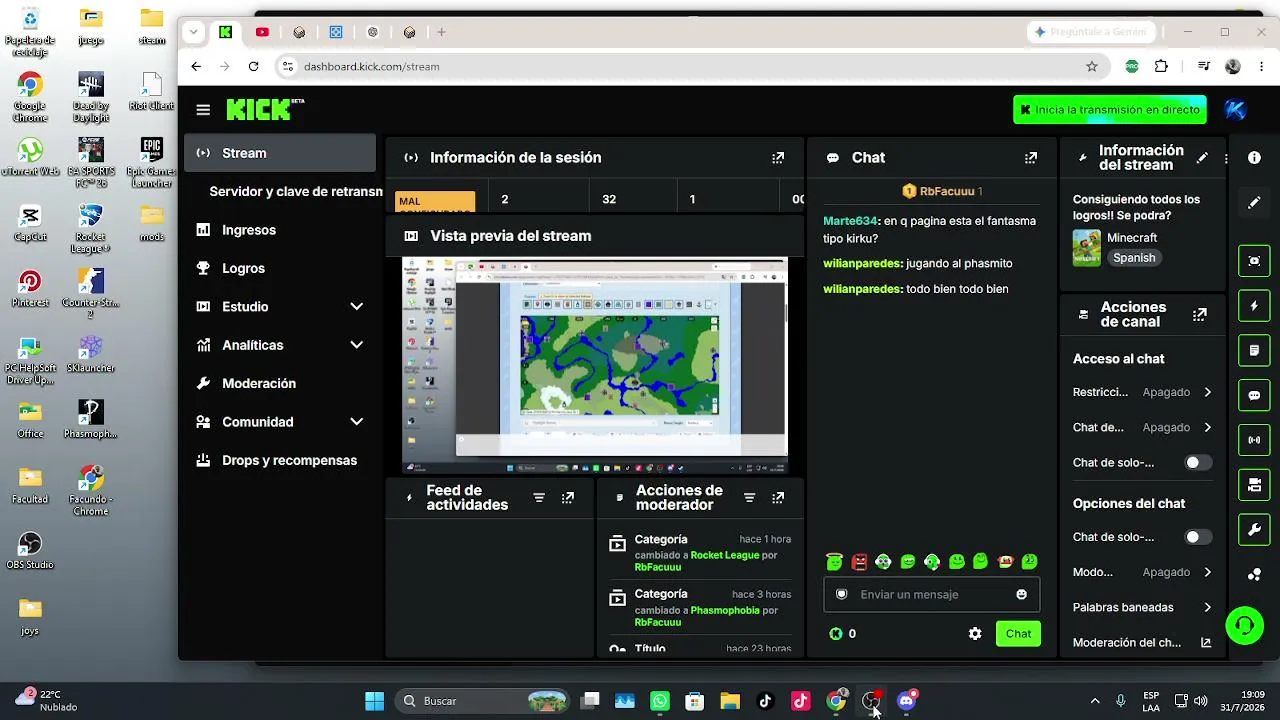Open the profile avatar in the Kick header
The width and height of the screenshot is (1280, 720).
[1236, 110]
